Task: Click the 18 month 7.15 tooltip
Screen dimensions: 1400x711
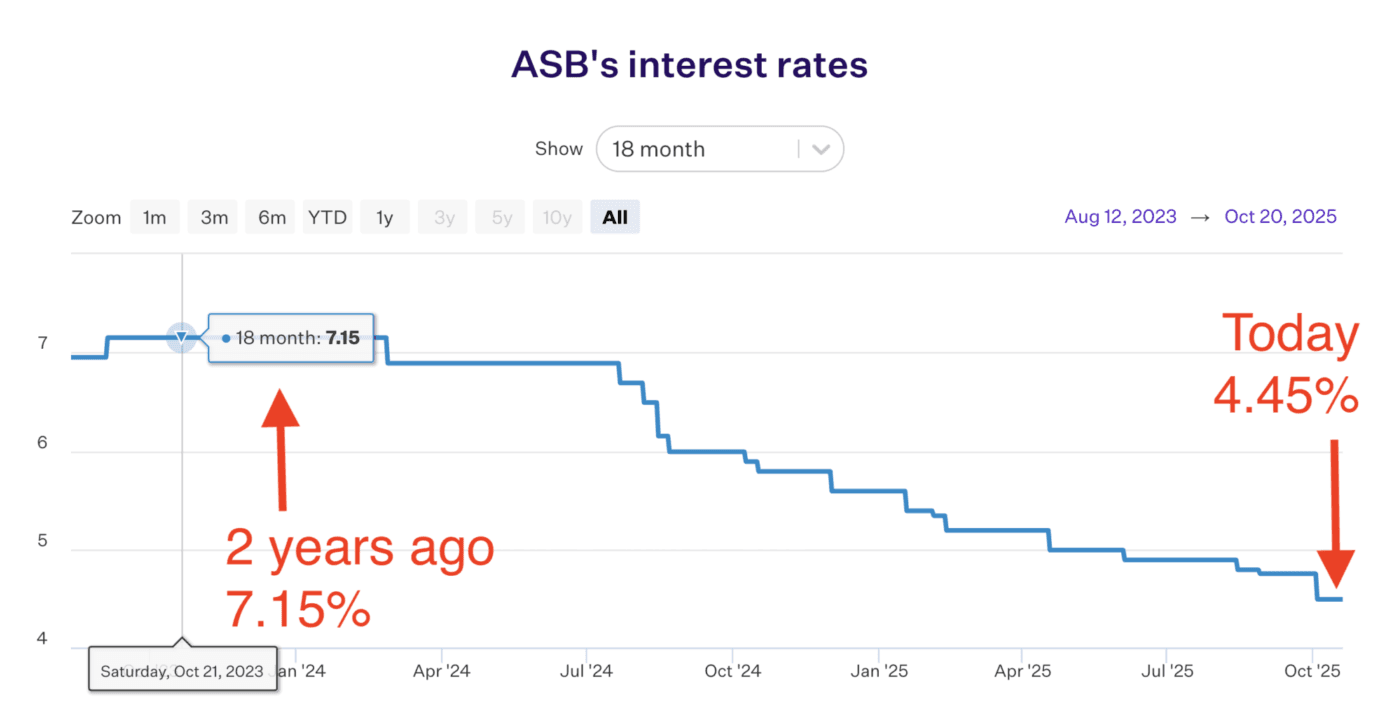Action: coord(290,339)
